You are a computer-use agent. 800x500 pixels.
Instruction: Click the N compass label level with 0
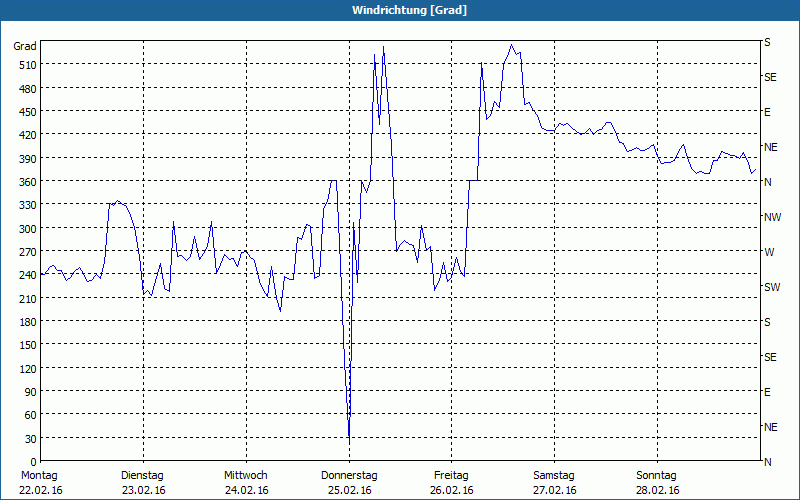[767, 462]
